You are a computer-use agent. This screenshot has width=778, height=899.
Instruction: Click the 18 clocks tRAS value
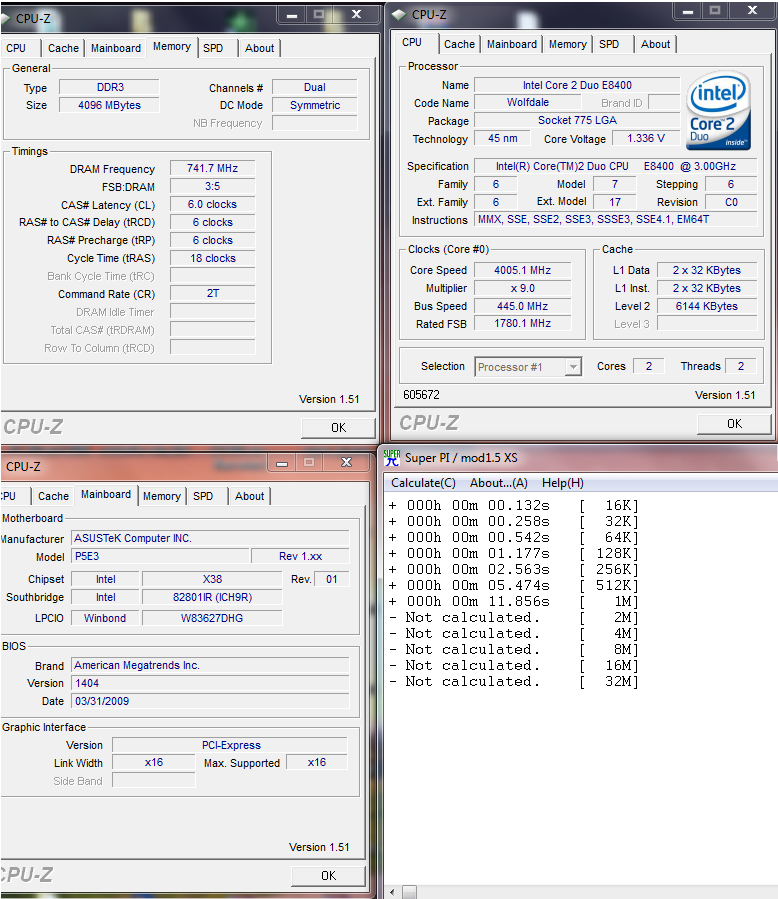point(212,259)
